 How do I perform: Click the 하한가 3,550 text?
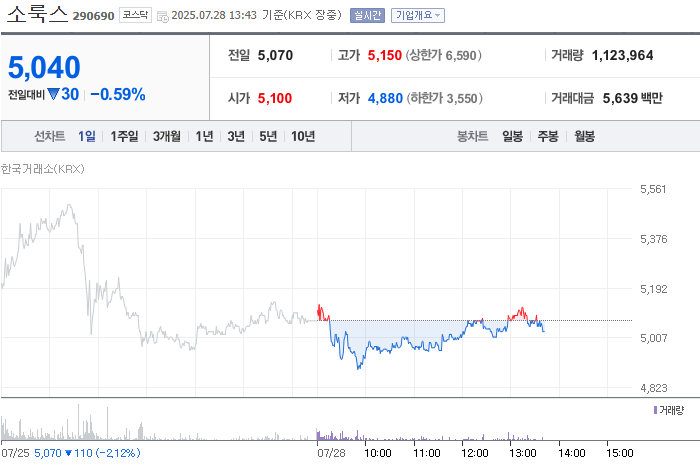coord(444,98)
